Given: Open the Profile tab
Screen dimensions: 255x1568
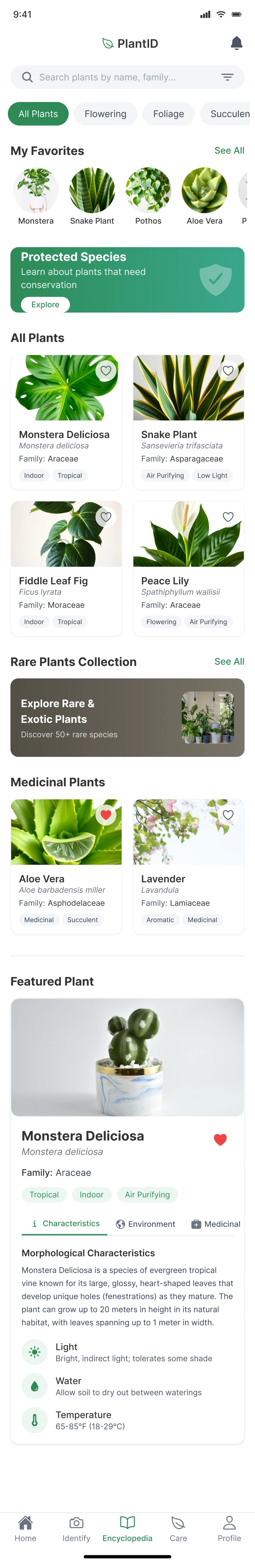Looking at the screenshot, I should (x=229, y=1528).
